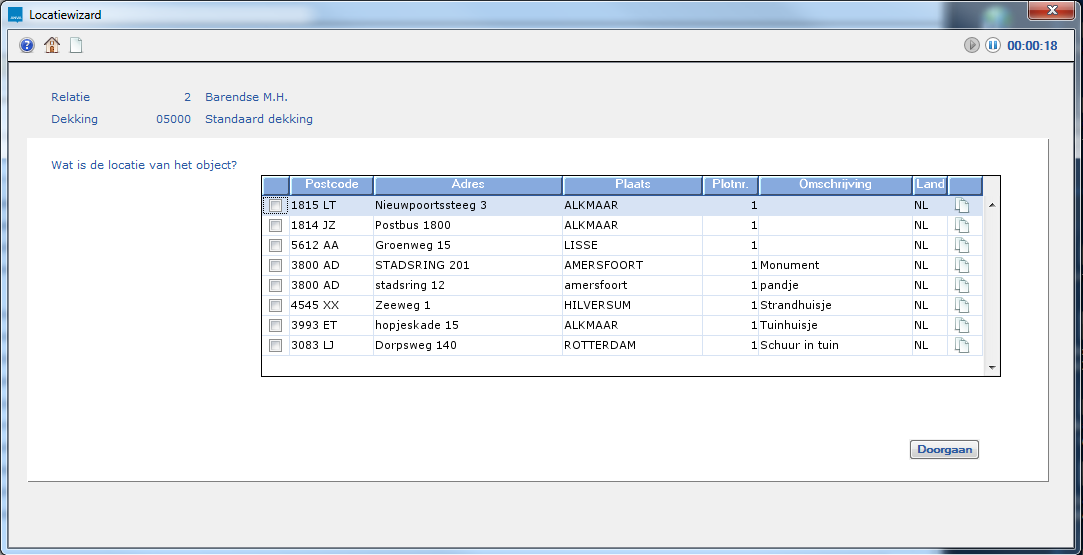Click the blank document icon in toolbar
Viewport: 1083px width, 555px height.
click(x=76, y=45)
